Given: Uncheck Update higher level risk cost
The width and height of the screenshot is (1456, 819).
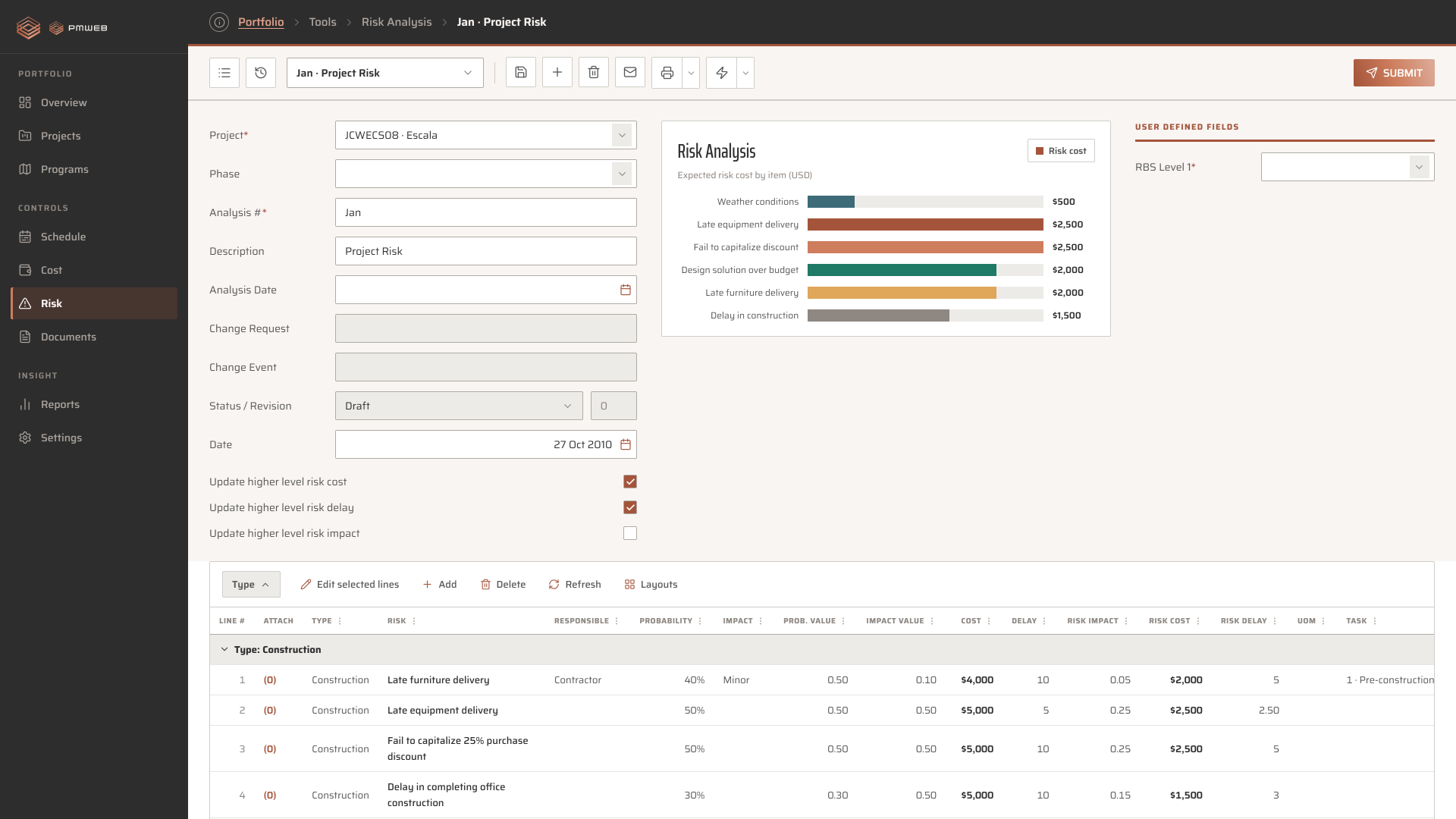Looking at the screenshot, I should pyautogui.click(x=630, y=482).
